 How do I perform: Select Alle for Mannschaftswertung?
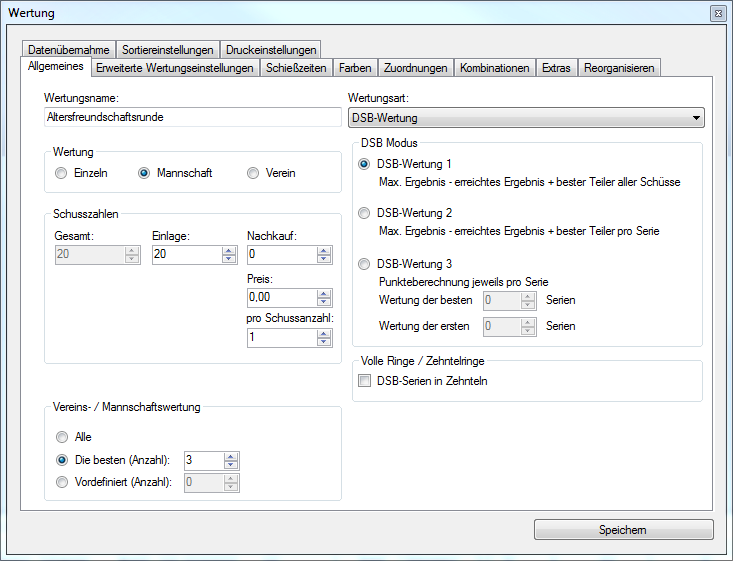pyautogui.click(x=63, y=437)
